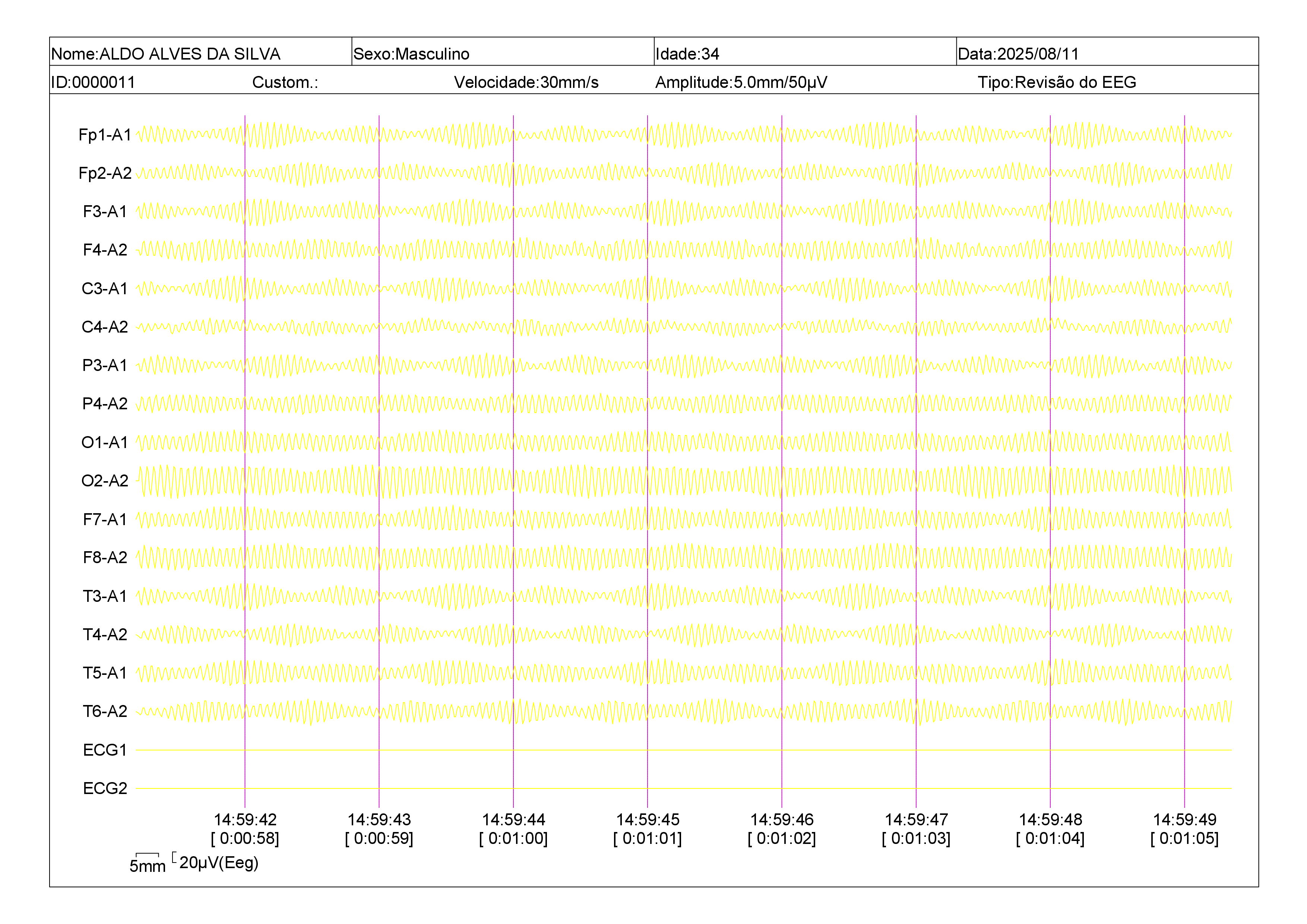The image size is (1307, 924).
Task: Click the elapsed time '[ 0:01:01]'
Action: 648,839
